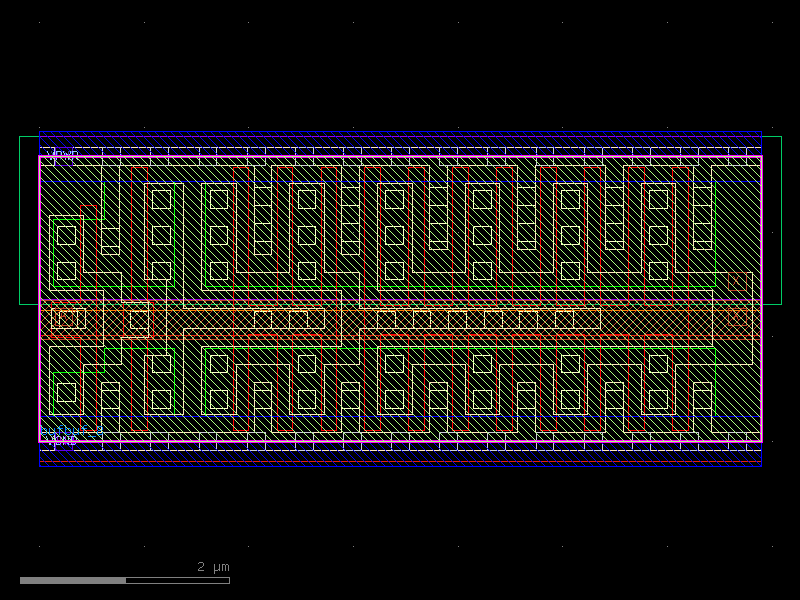This screenshot has height=600, width=800.
Task: Select a contact via in the top-left transistor
Action: (66, 234)
